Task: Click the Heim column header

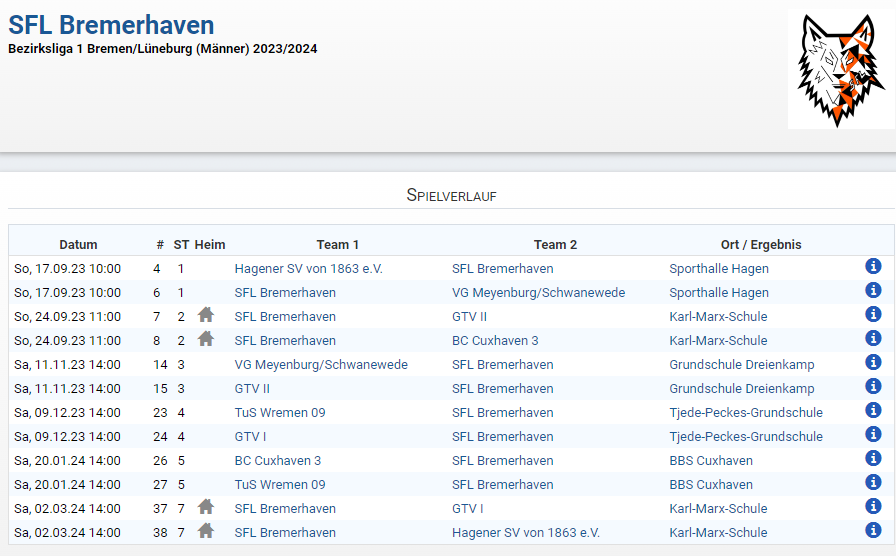Action: tap(210, 245)
